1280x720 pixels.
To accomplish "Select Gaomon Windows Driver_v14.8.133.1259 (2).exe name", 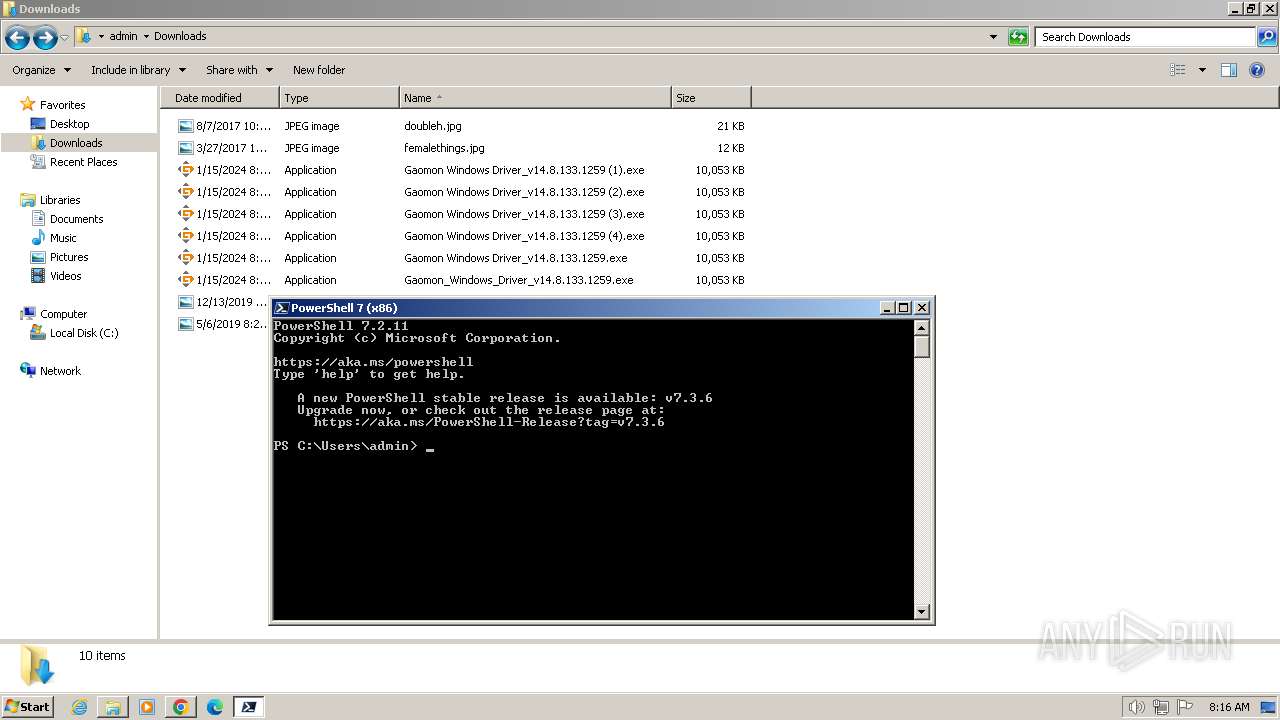I will point(524,192).
